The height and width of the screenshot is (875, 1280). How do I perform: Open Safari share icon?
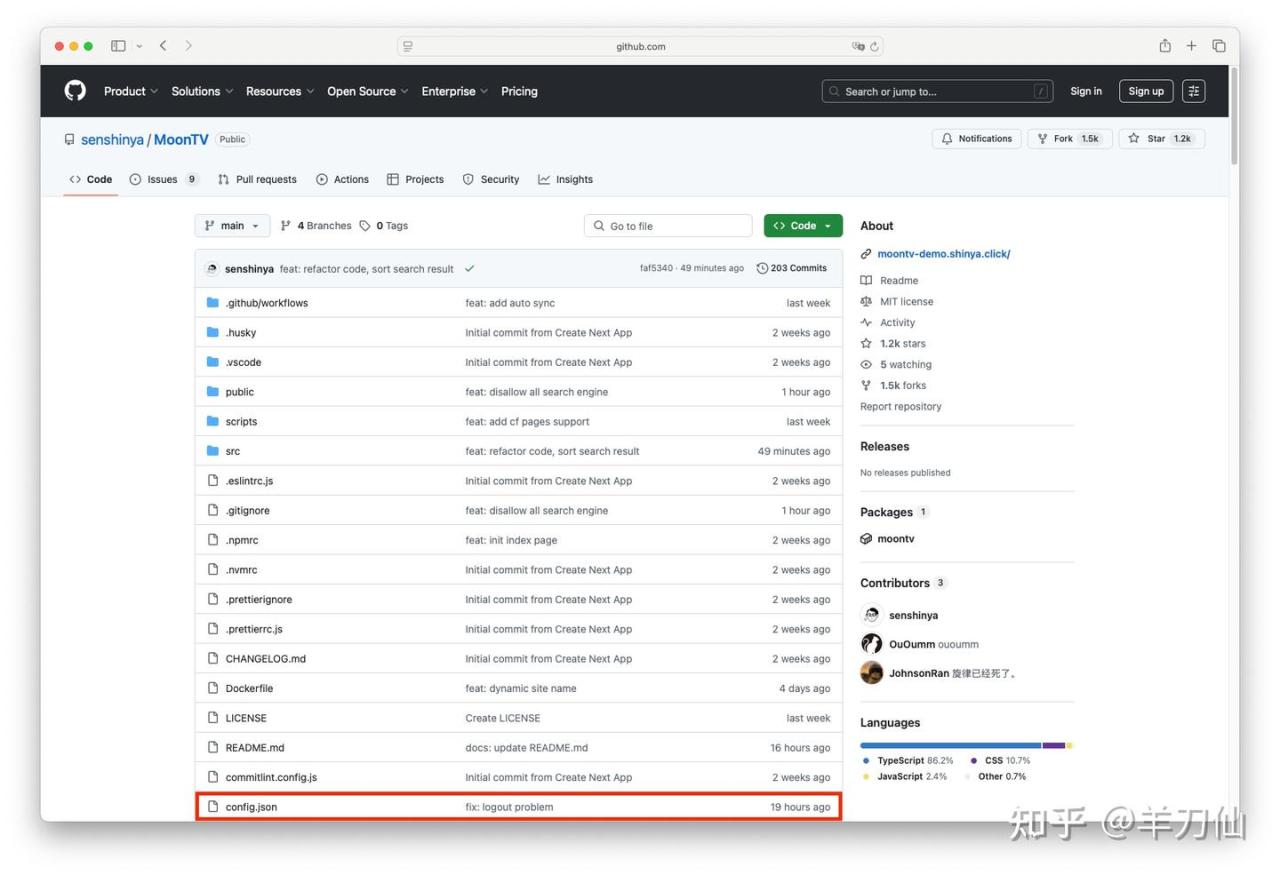coord(1165,46)
